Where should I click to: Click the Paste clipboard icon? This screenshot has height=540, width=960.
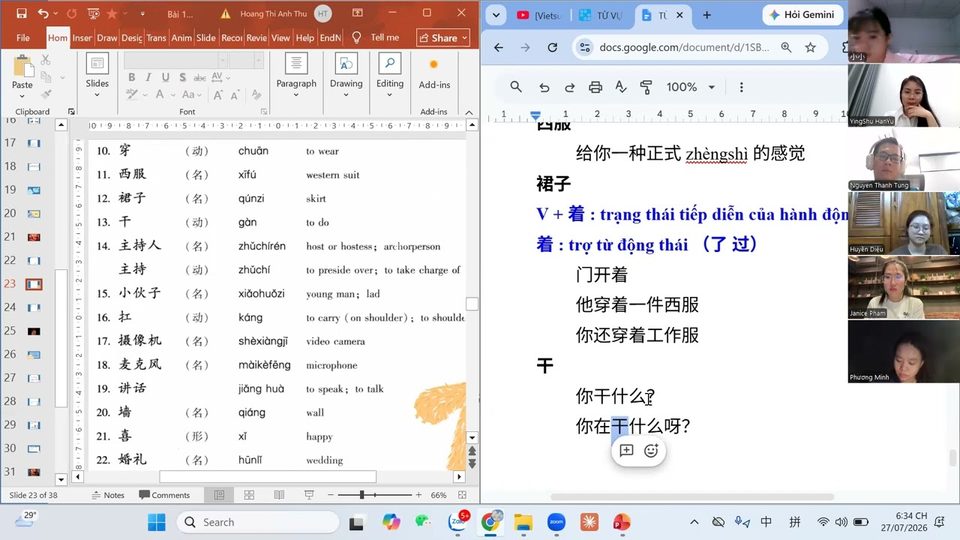tap(23, 67)
